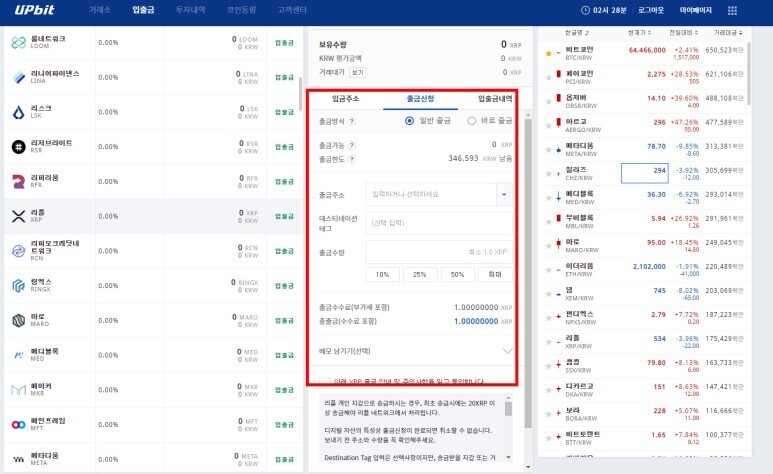Image resolution: width=773 pixels, height=474 pixels.
Task: Open the 코인동향 menu in the top navigation
Action: click(x=241, y=10)
